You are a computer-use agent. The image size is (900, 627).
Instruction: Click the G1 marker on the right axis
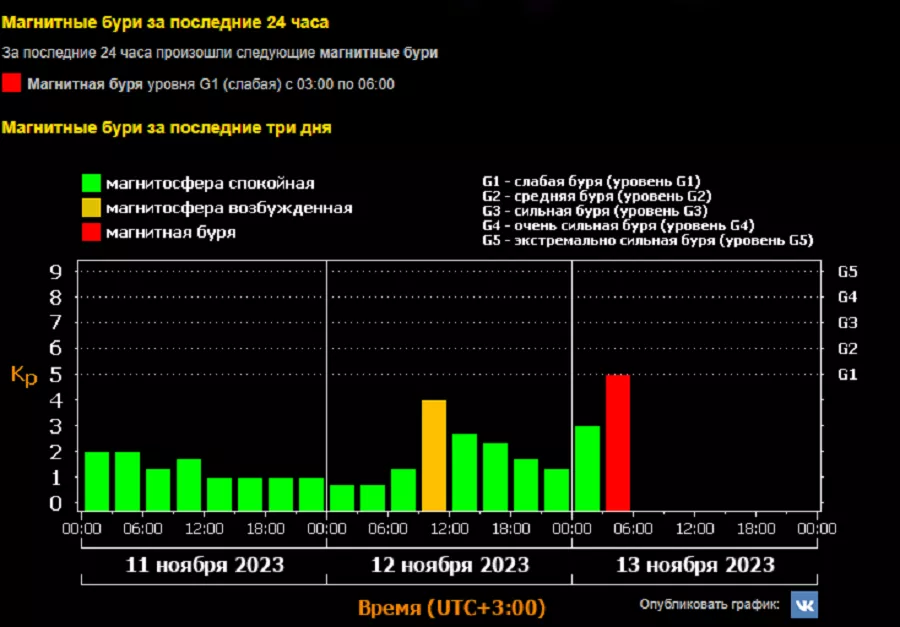point(847,374)
